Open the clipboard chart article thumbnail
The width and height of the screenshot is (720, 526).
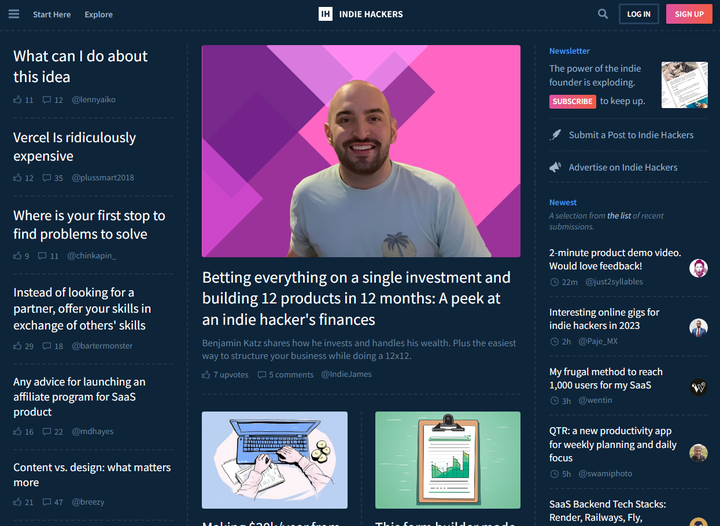point(448,460)
